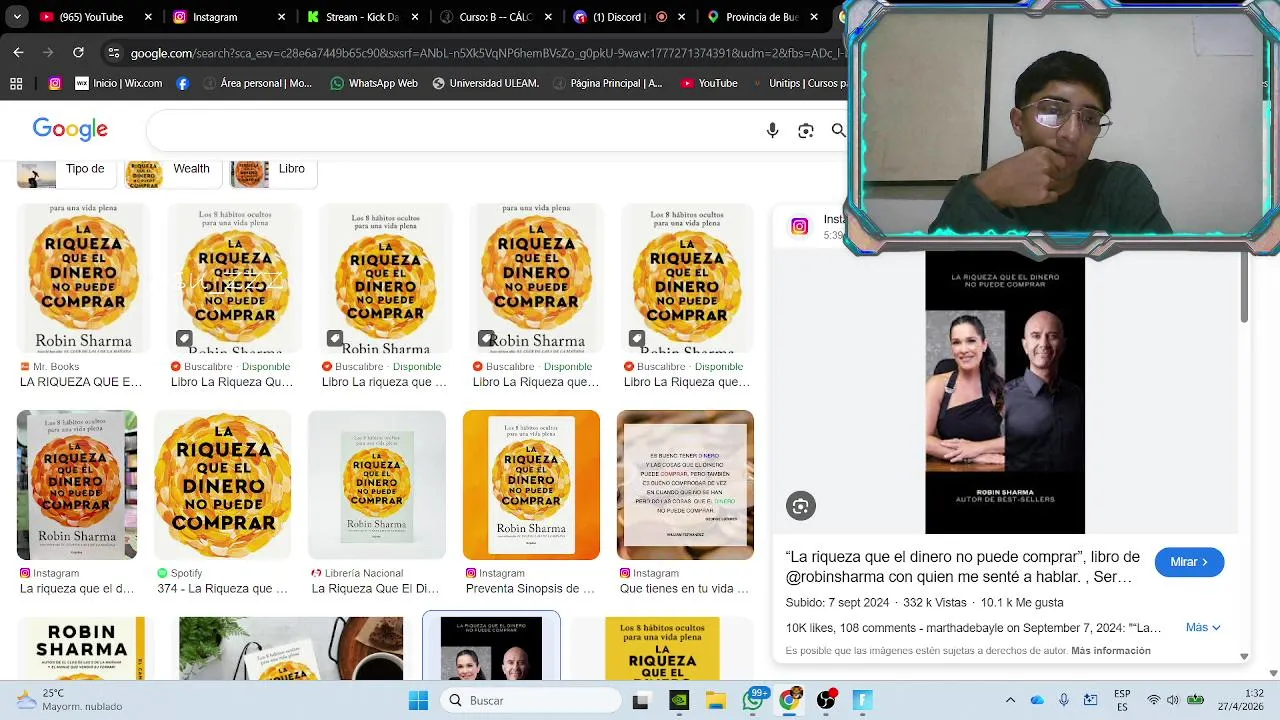The width and height of the screenshot is (1280, 720).
Task: Select the 'Tipo de' filter chip
Action: [65, 173]
